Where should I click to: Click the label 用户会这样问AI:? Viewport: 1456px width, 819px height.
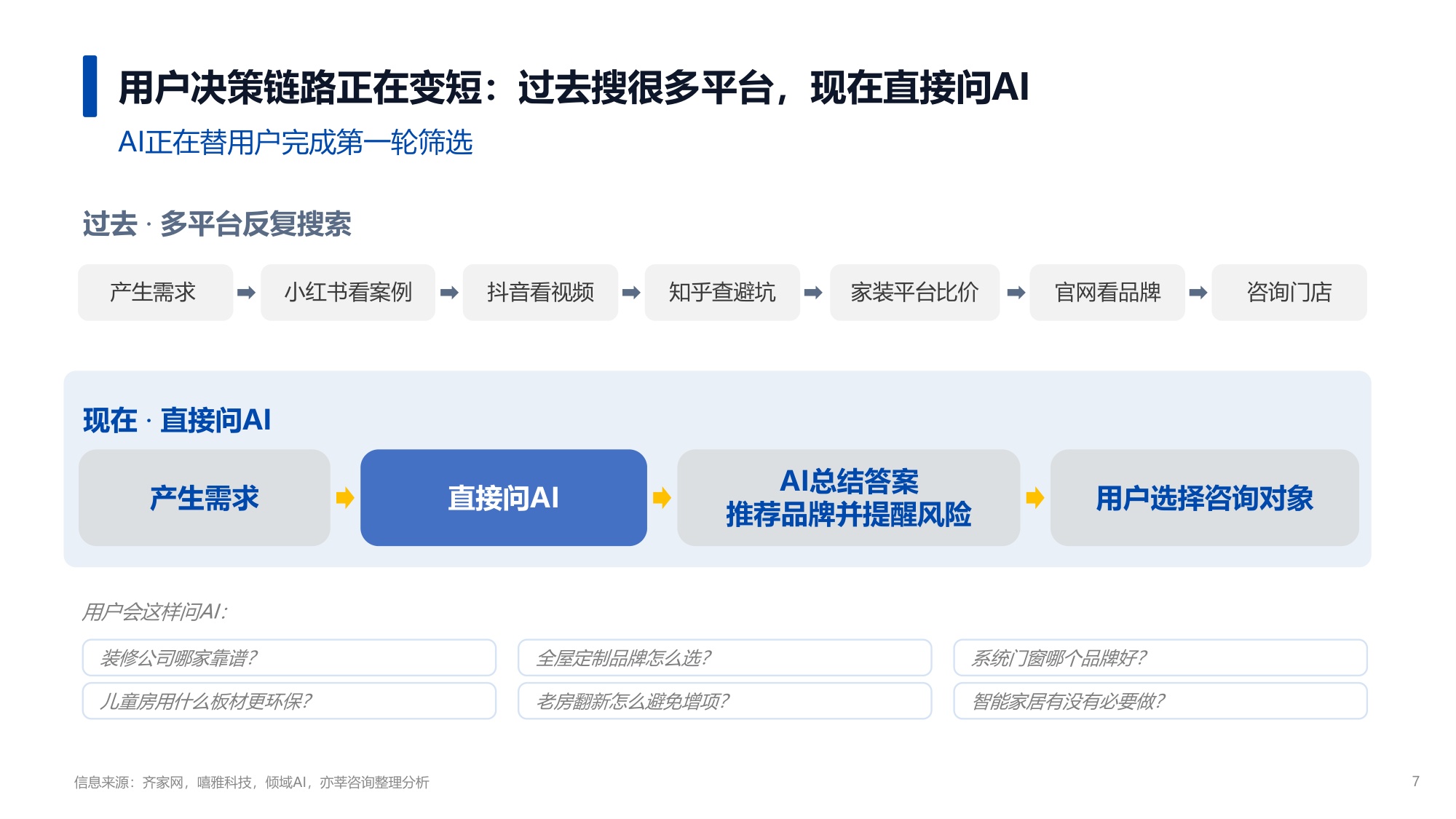[154, 612]
